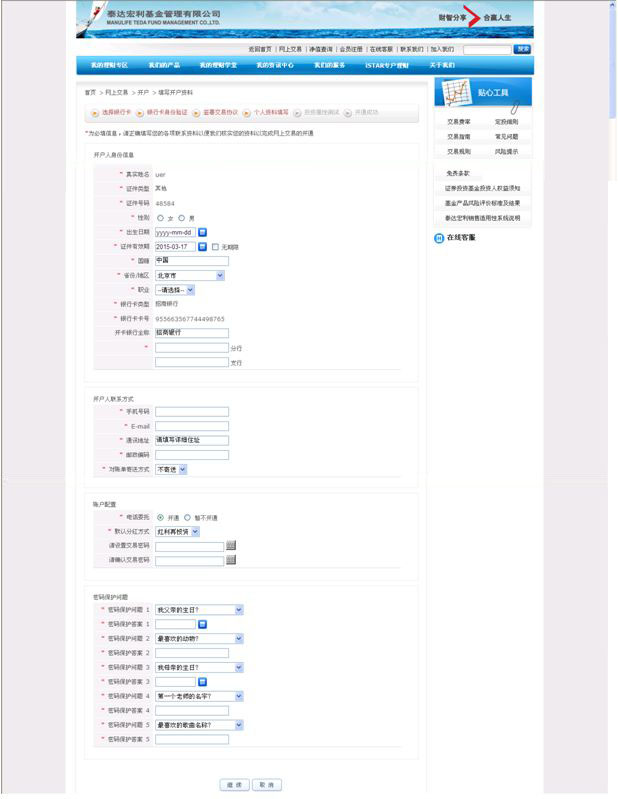The width and height of the screenshot is (618, 799).
Task: Open the 交易费率 link in sidebar
Action: click(x=459, y=122)
